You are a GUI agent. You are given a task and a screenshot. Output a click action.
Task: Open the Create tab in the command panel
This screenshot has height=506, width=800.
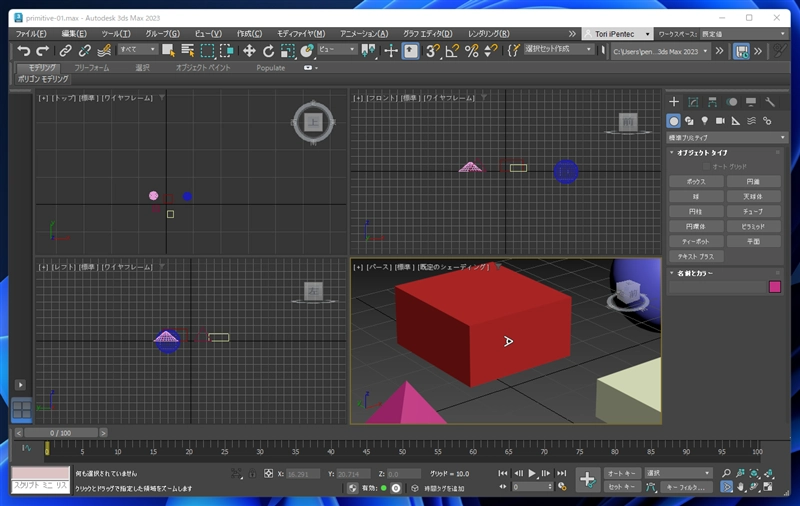coord(674,102)
